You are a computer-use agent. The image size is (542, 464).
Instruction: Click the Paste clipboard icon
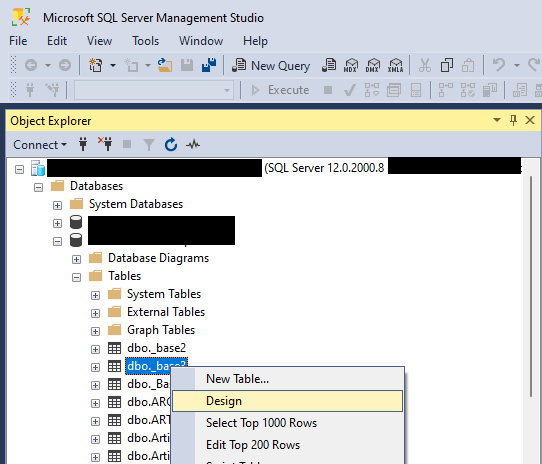coord(468,65)
